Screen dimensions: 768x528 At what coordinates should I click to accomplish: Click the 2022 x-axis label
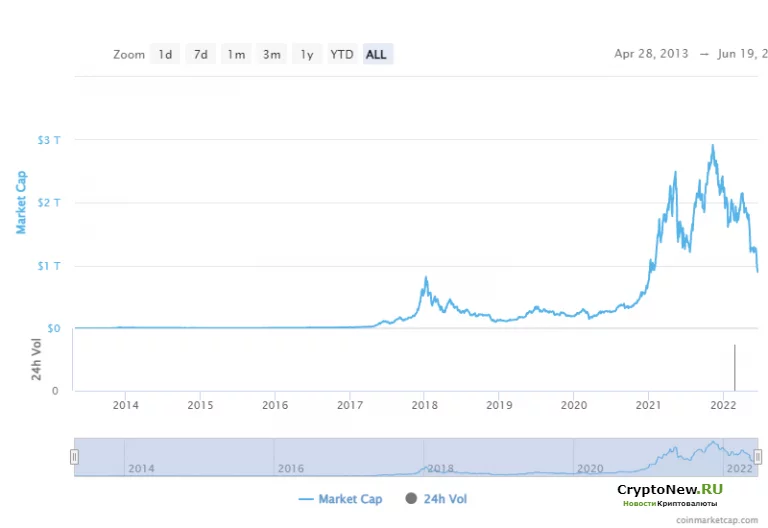tap(723, 405)
